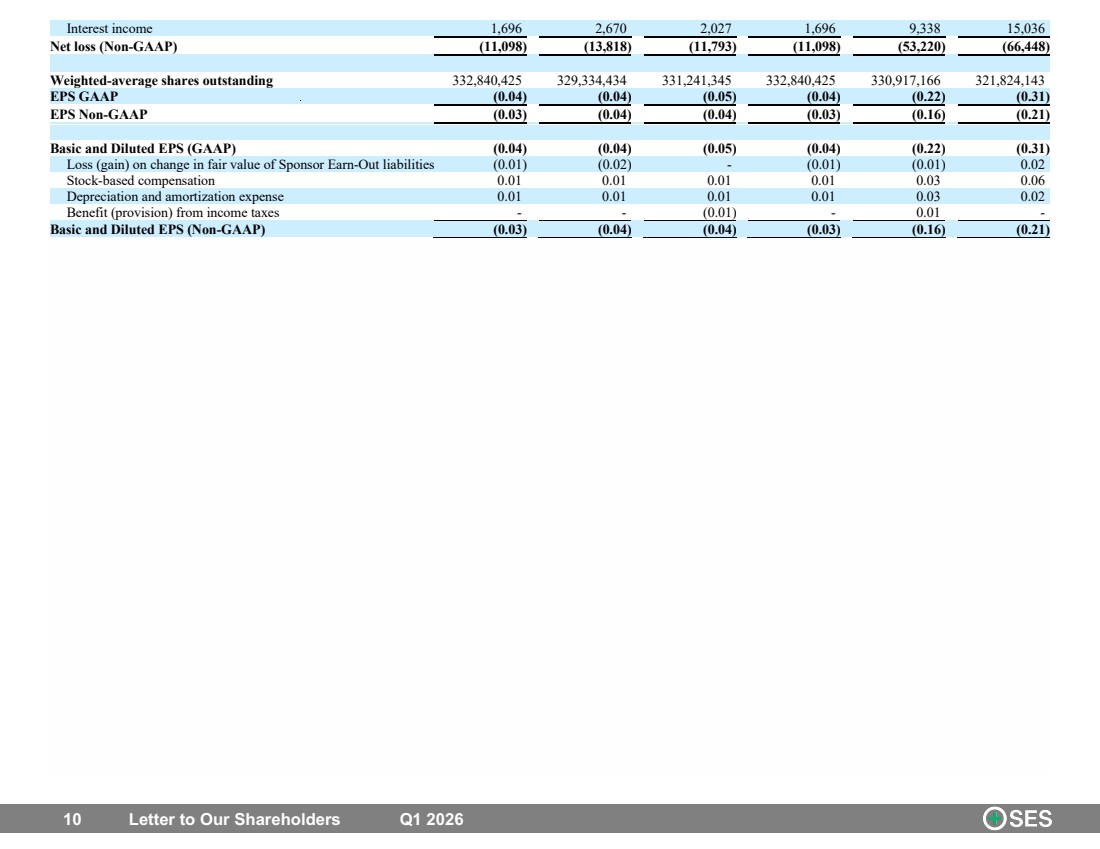Click the SES logo icon in footer
This screenshot has height=849, width=1100.
point(994,819)
